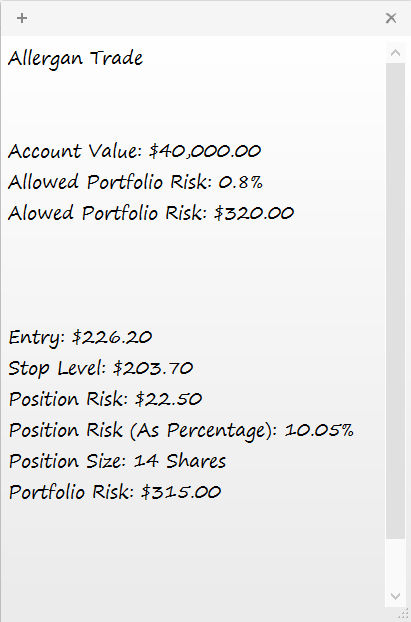Add a new sticky note with plus icon
411x622 pixels.
(22, 18)
